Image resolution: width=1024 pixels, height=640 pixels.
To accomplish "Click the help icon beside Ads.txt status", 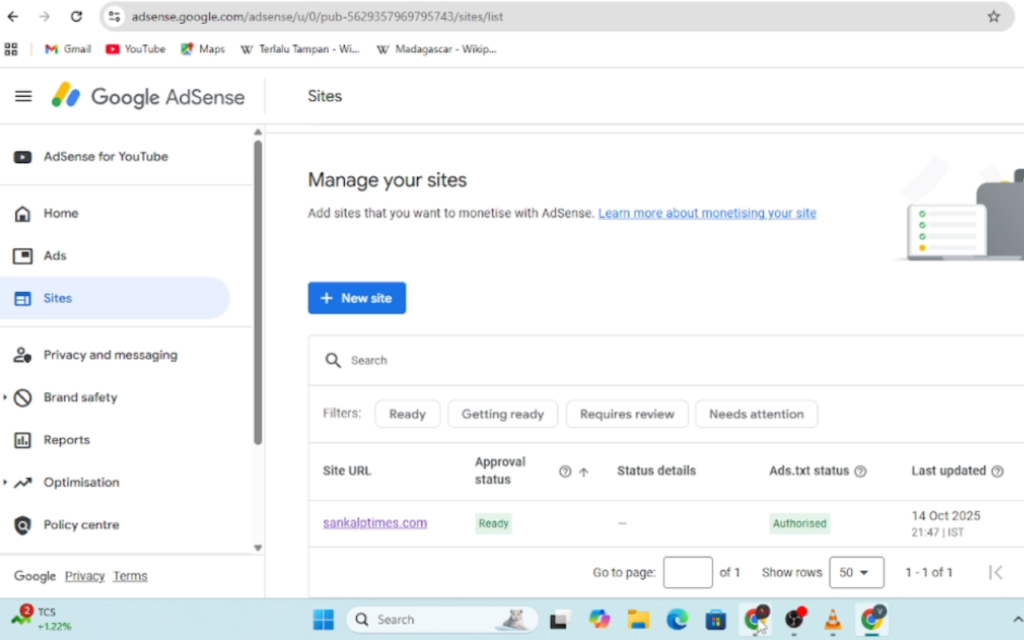I will click(860, 471).
